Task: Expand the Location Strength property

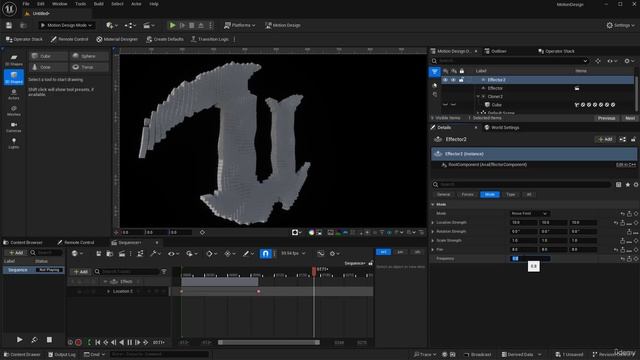Action: [x=433, y=223]
